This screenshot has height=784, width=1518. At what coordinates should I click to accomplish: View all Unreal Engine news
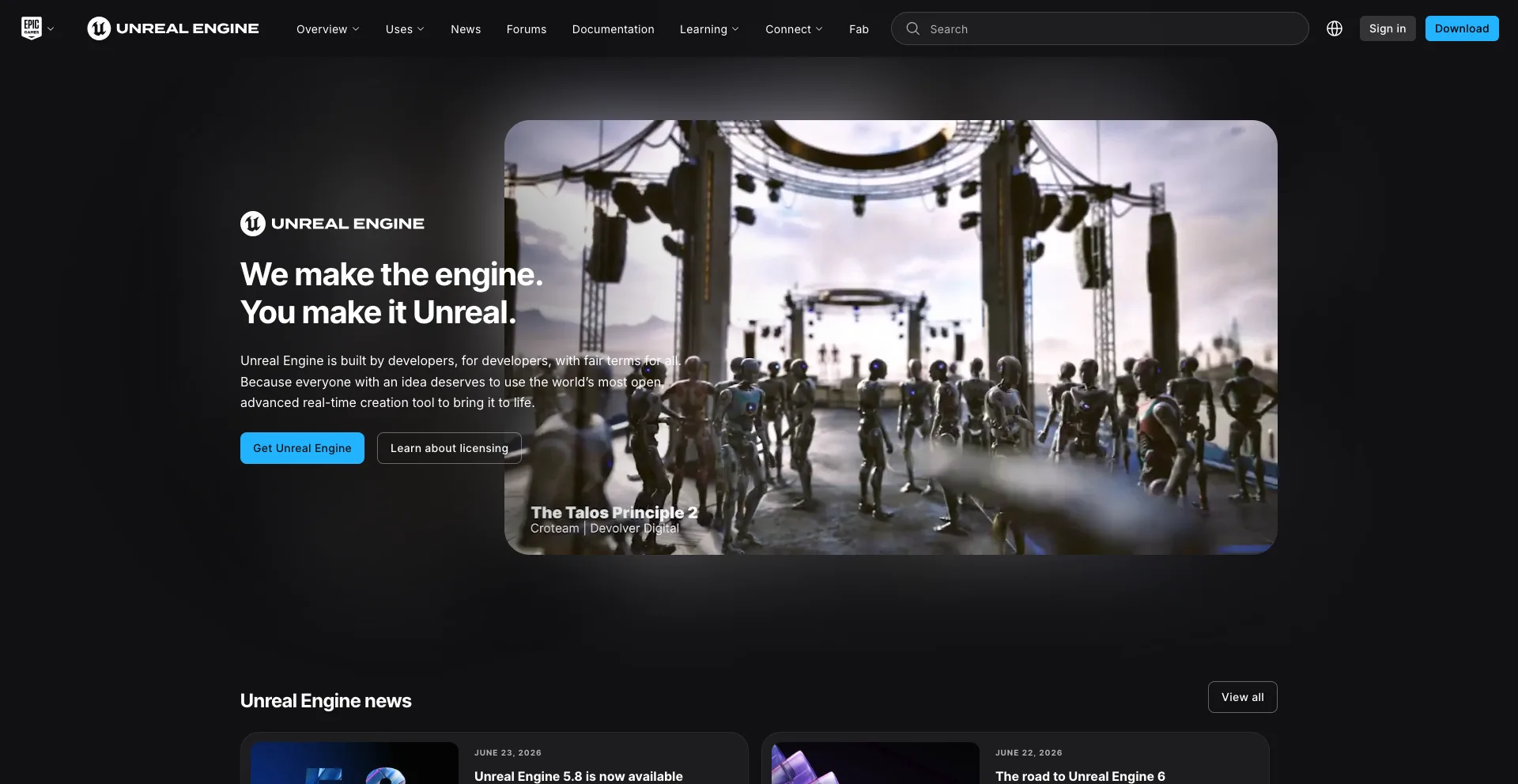1243,697
